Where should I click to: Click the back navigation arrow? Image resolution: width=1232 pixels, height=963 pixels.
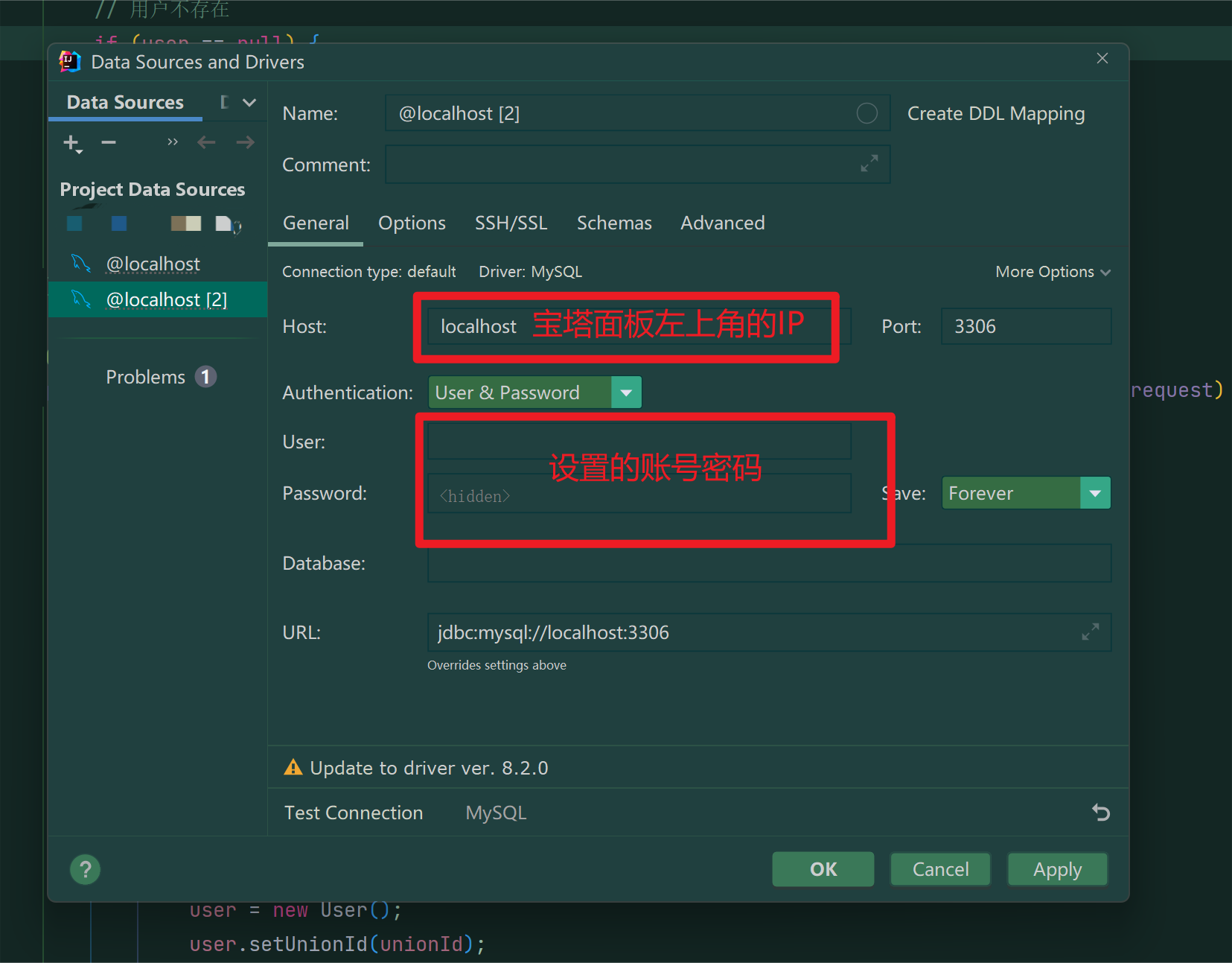coord(206,142)
